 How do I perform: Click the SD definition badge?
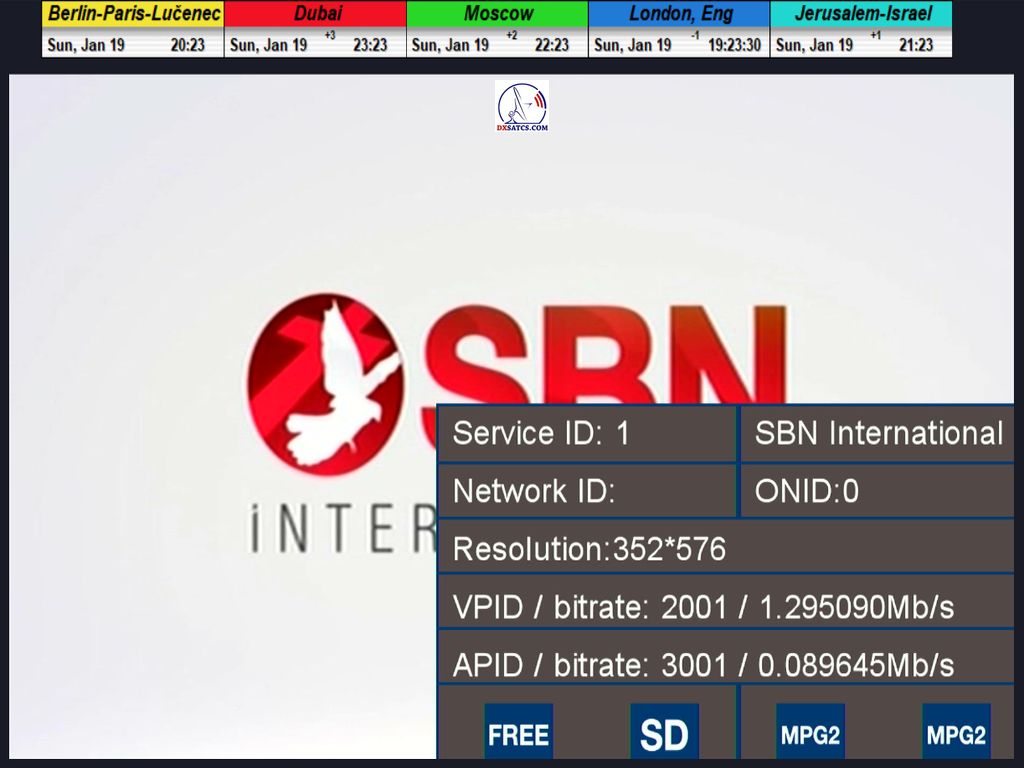click(664, 735)
